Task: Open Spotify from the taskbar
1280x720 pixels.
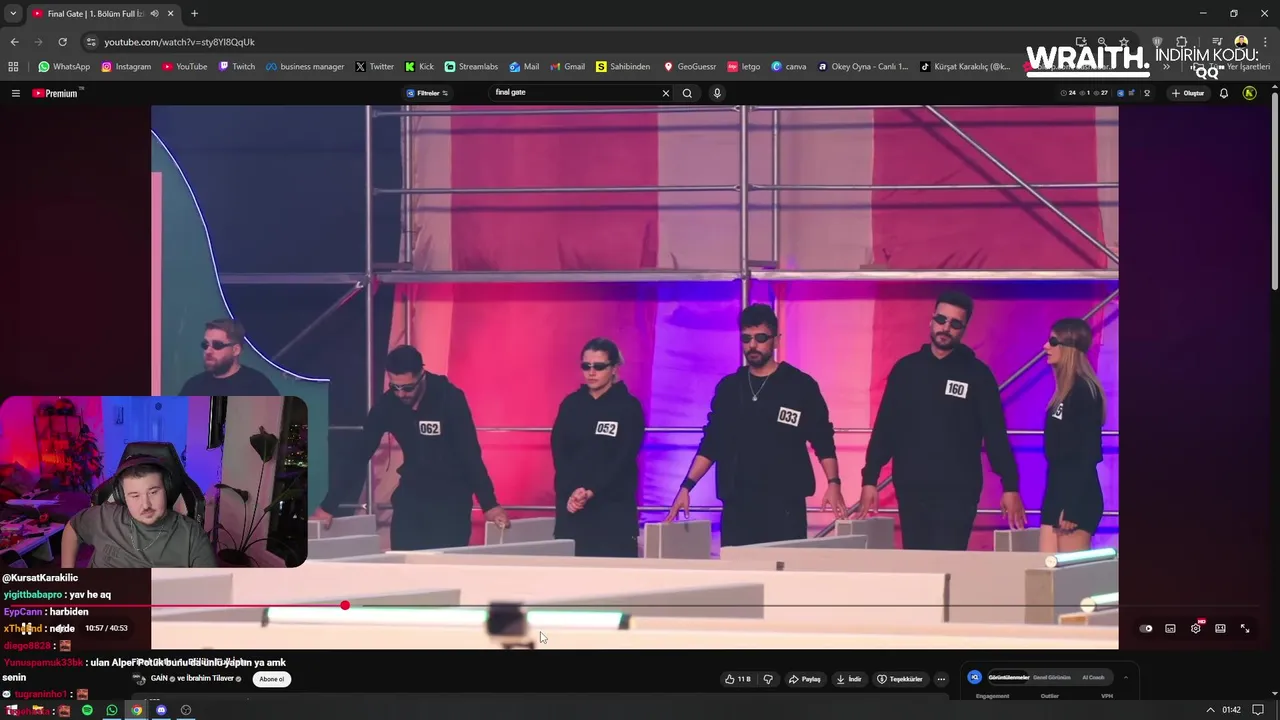Action: pos(87,710)
